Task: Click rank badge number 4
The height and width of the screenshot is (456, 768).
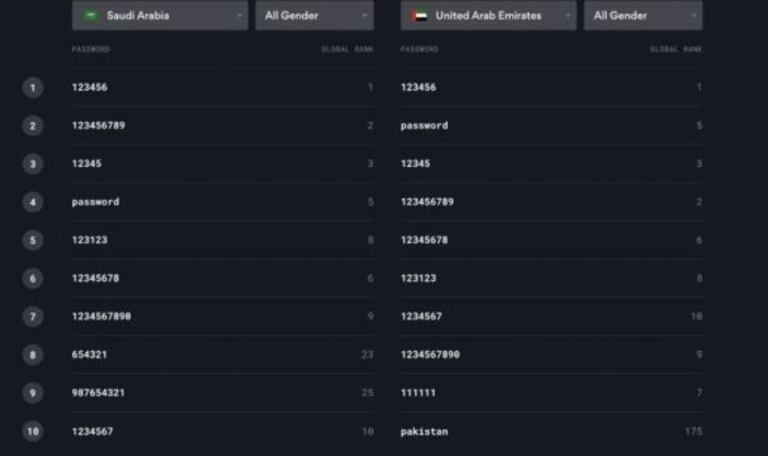Action: [x=33, y=202]
